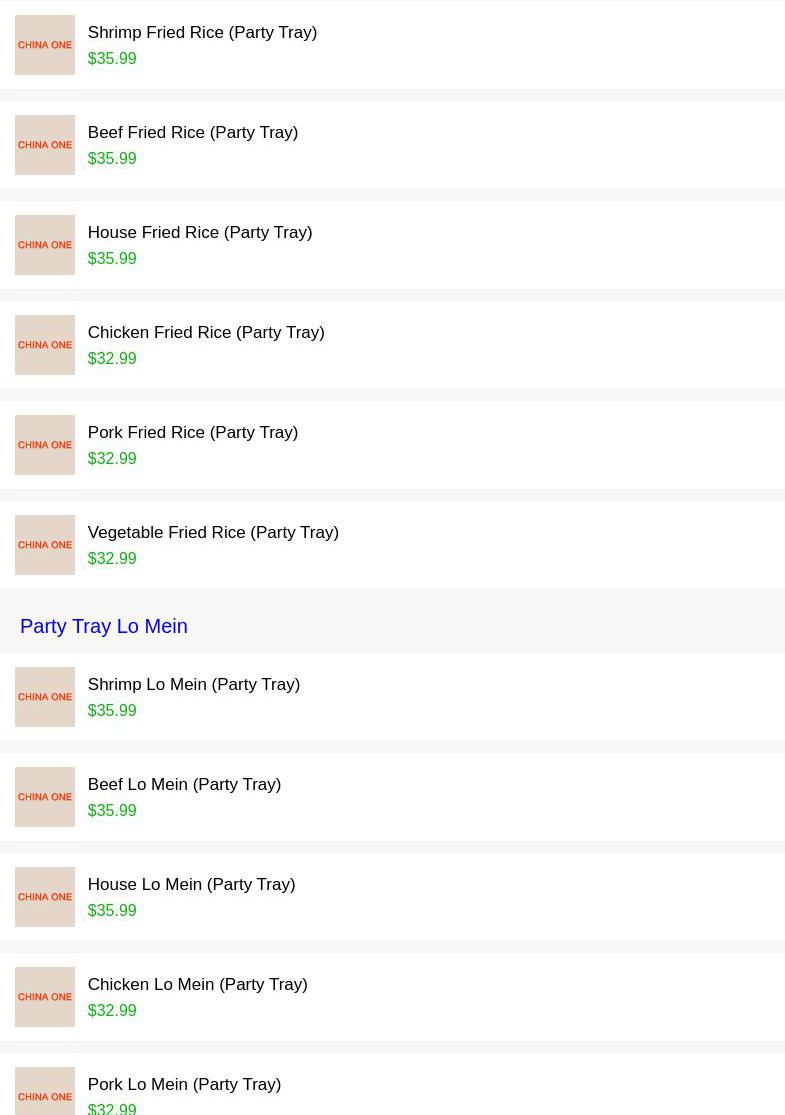The height and width of the screenshot is (1115, 785).
Task: Pick Vegetable Fried Rice (Party Tray)
Action: click(213, 533)
